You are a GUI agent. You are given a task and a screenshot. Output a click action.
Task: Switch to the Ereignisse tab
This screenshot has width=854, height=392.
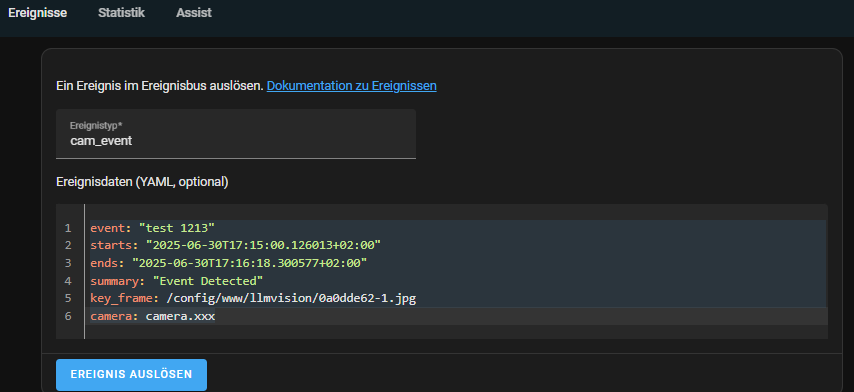(x=38, y=13)
